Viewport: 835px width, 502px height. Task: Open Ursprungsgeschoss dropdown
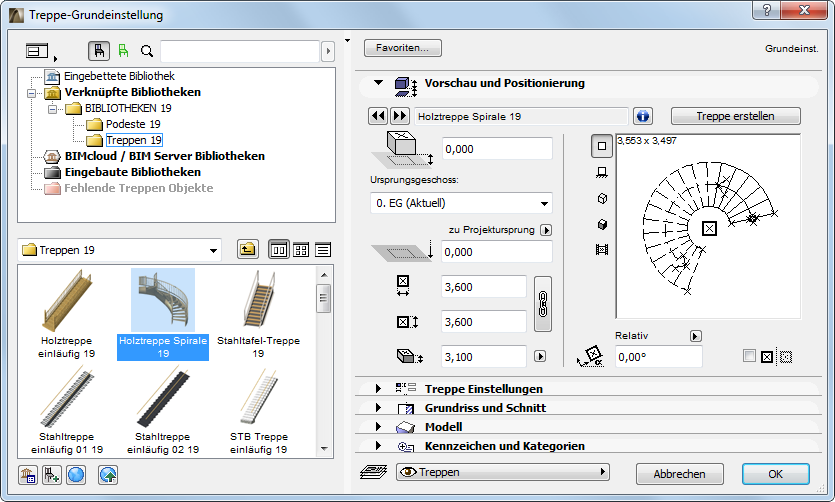[x=461, y=203]
